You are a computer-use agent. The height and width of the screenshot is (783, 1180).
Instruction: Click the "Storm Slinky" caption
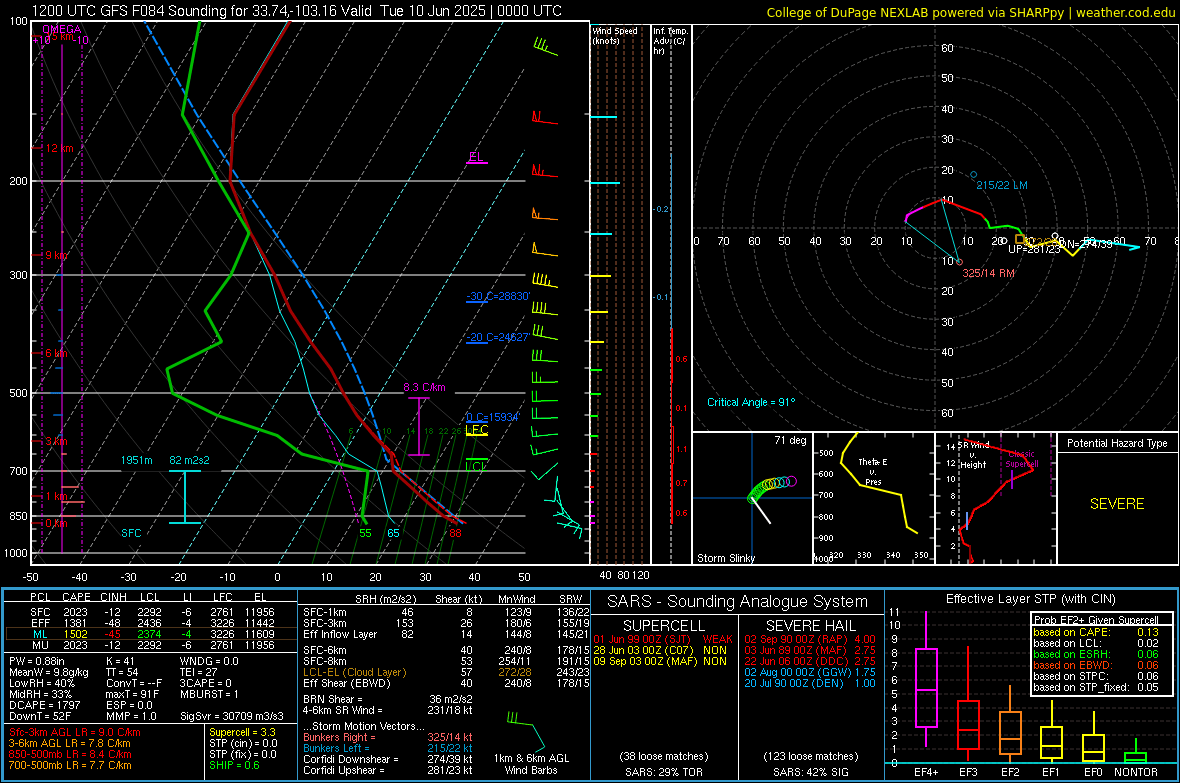pyautogui.click(x=726, y=558)
